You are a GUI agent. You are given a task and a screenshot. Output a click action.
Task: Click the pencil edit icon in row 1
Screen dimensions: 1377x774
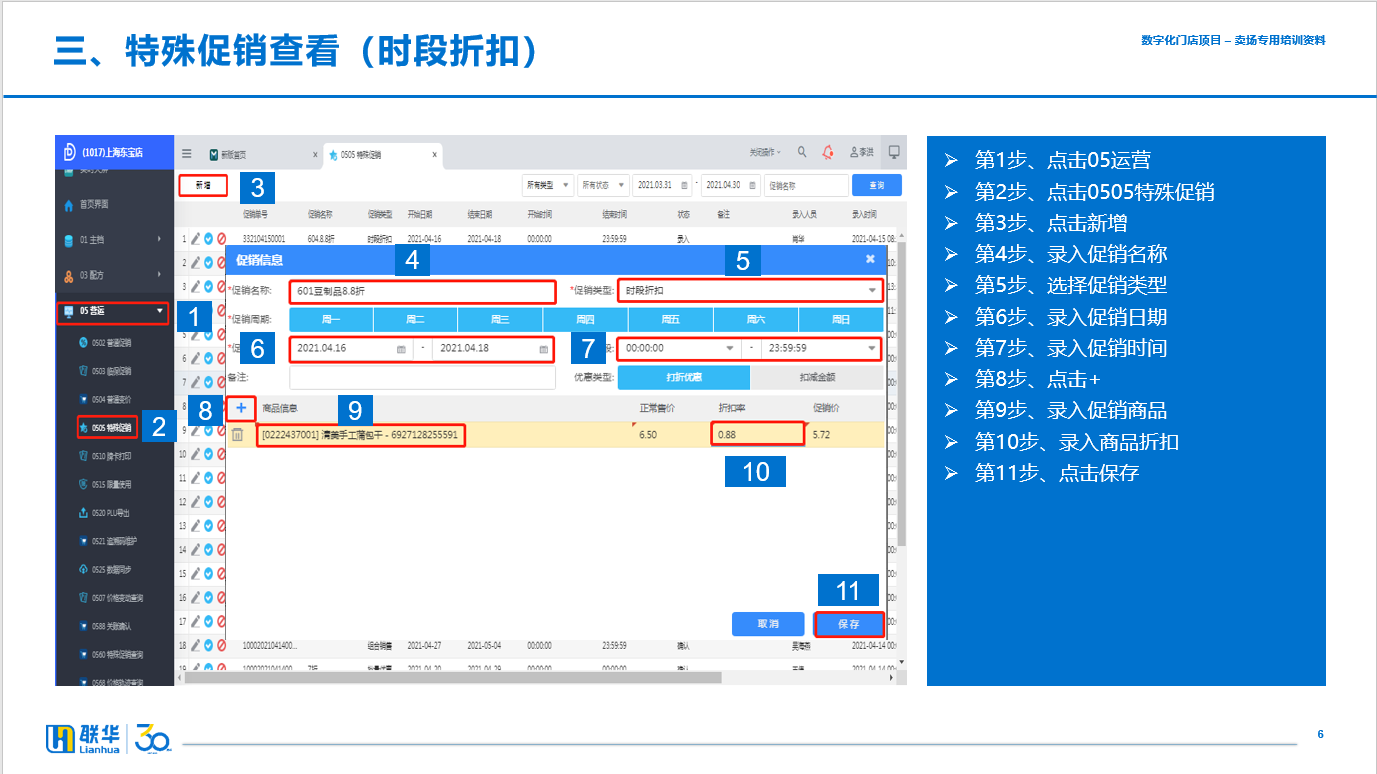pos(196,239)
